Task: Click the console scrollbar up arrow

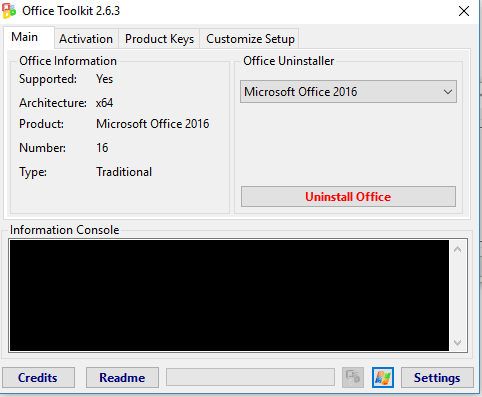Action: [x=457, y=249]
